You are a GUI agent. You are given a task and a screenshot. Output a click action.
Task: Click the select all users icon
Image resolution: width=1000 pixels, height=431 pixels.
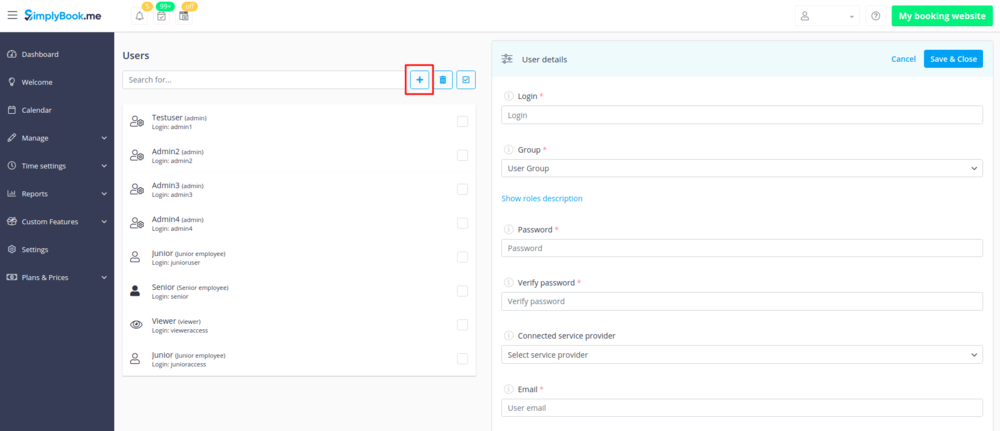pos(466,80)
